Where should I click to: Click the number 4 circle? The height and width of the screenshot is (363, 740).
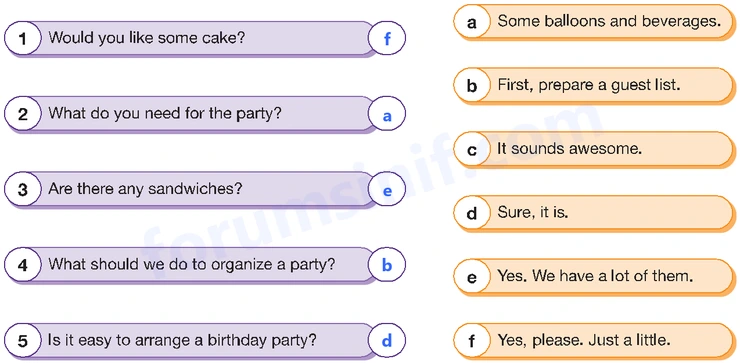tap(23, 265)
